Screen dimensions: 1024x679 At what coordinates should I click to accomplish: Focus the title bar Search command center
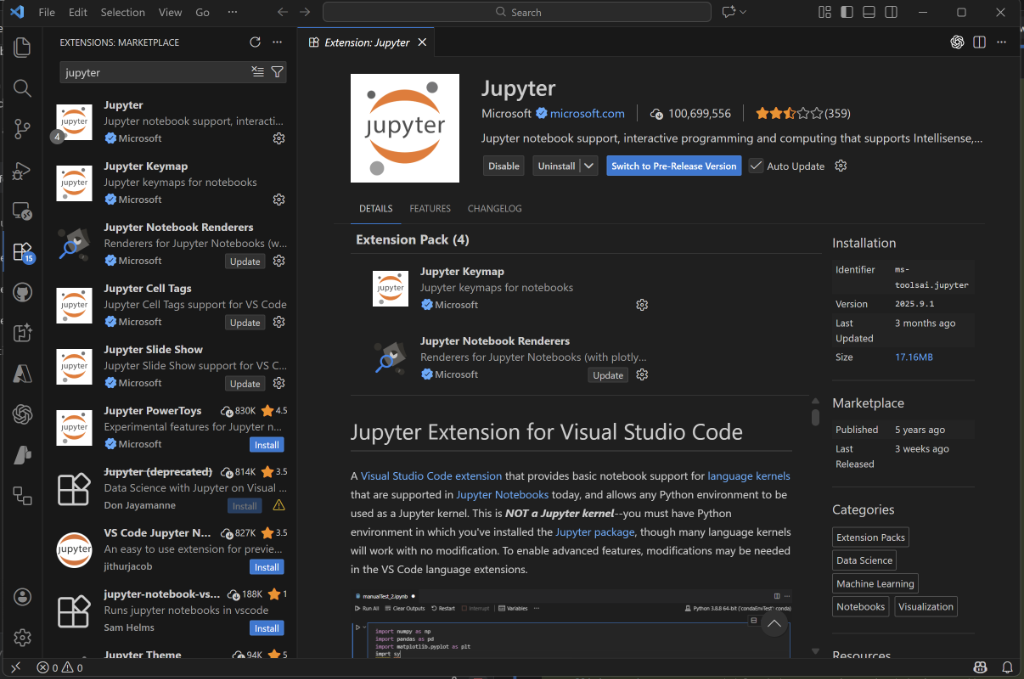coord(517,12)
